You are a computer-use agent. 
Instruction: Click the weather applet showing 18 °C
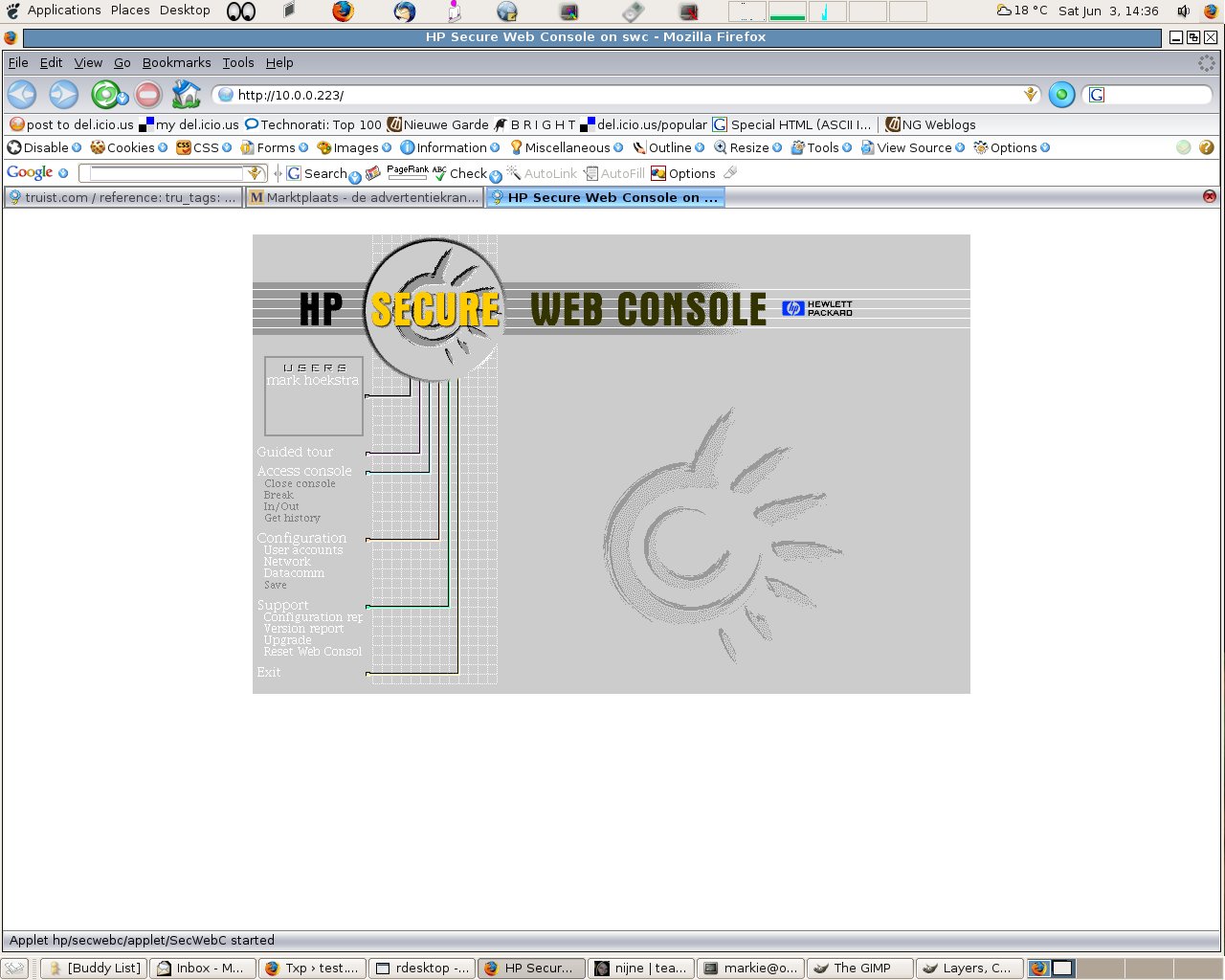(x=1022, y=11)
